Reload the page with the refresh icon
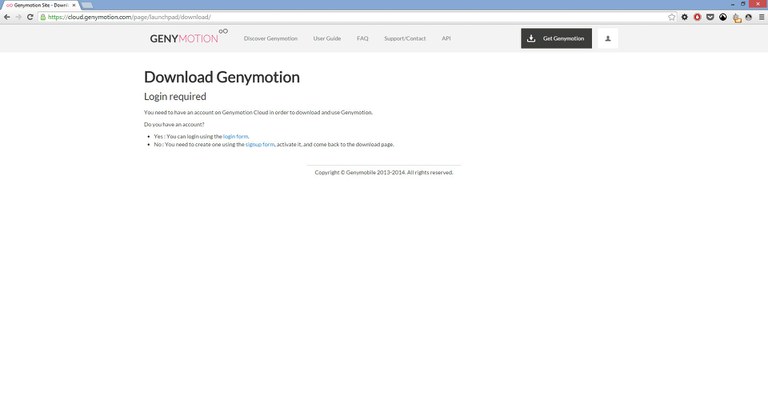The height and width of the screenshot is (416, 768). (x=30, y=17)
